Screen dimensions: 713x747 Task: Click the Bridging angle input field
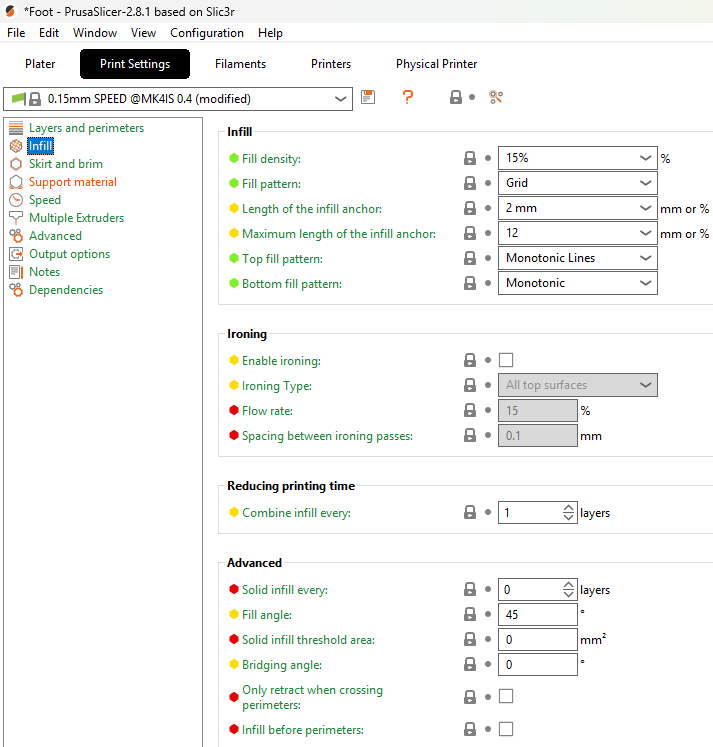[538, 664]
